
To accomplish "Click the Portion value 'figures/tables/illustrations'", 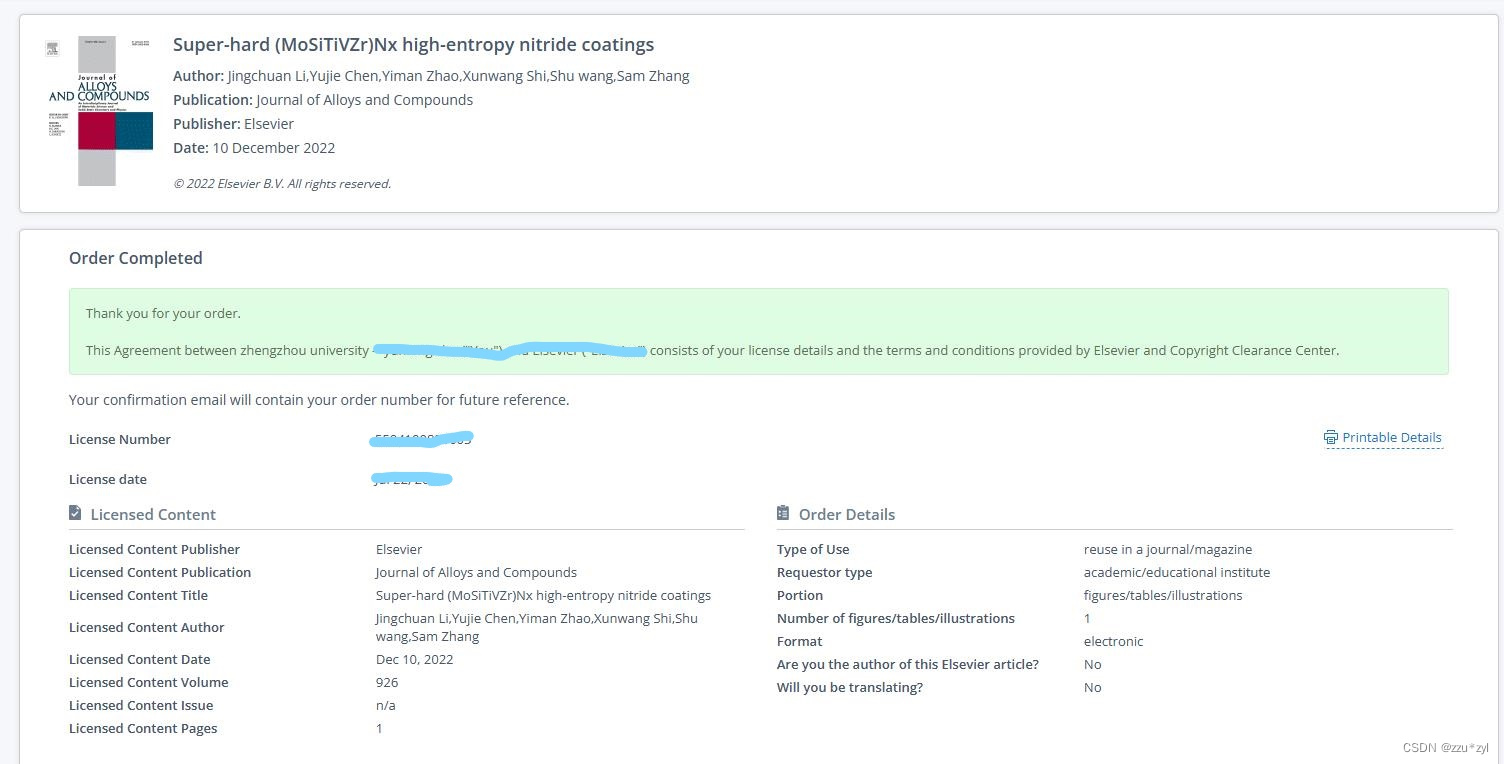I will (x=1163, y=595).
